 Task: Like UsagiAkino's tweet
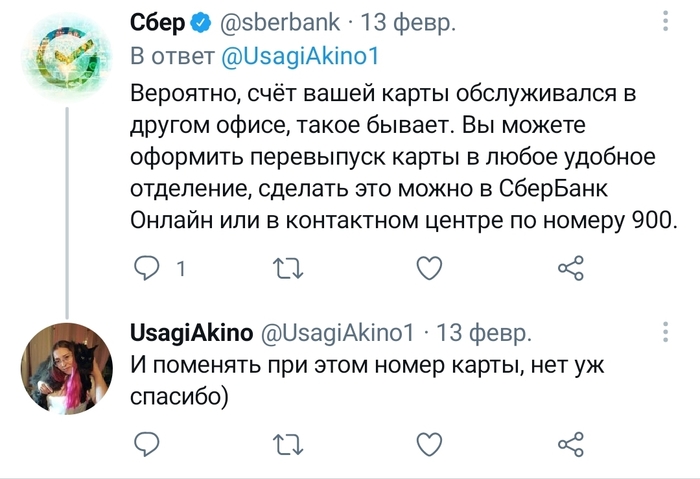coord(429,443)
